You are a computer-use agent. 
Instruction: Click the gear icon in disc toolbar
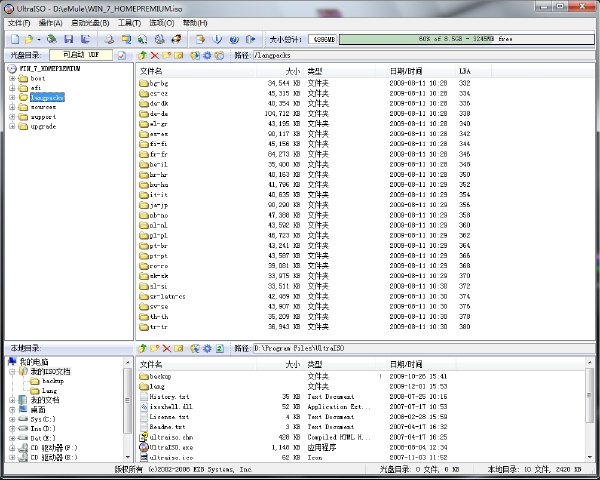tap(207, 56)
